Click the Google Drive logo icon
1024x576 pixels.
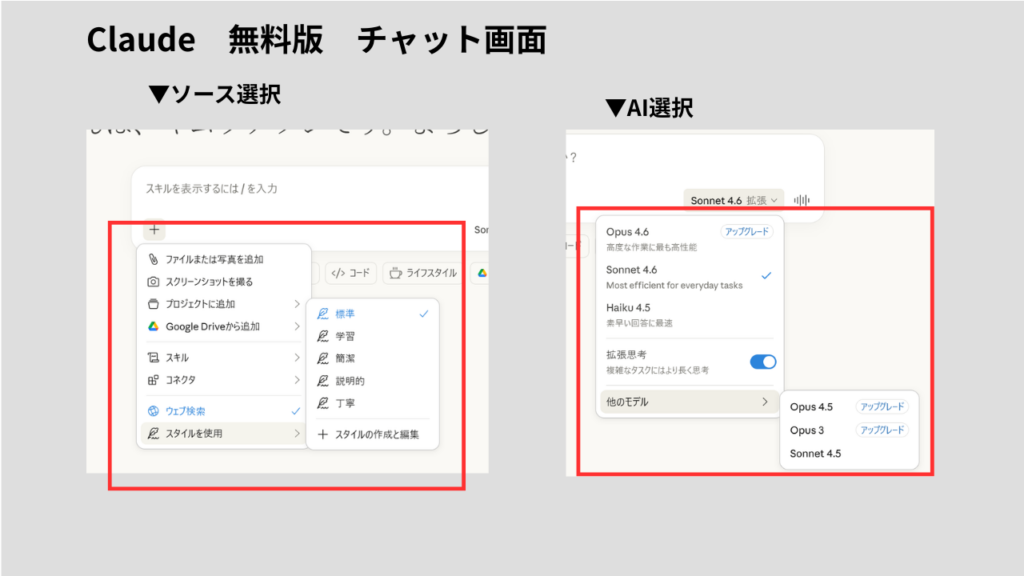coord(154,326)
